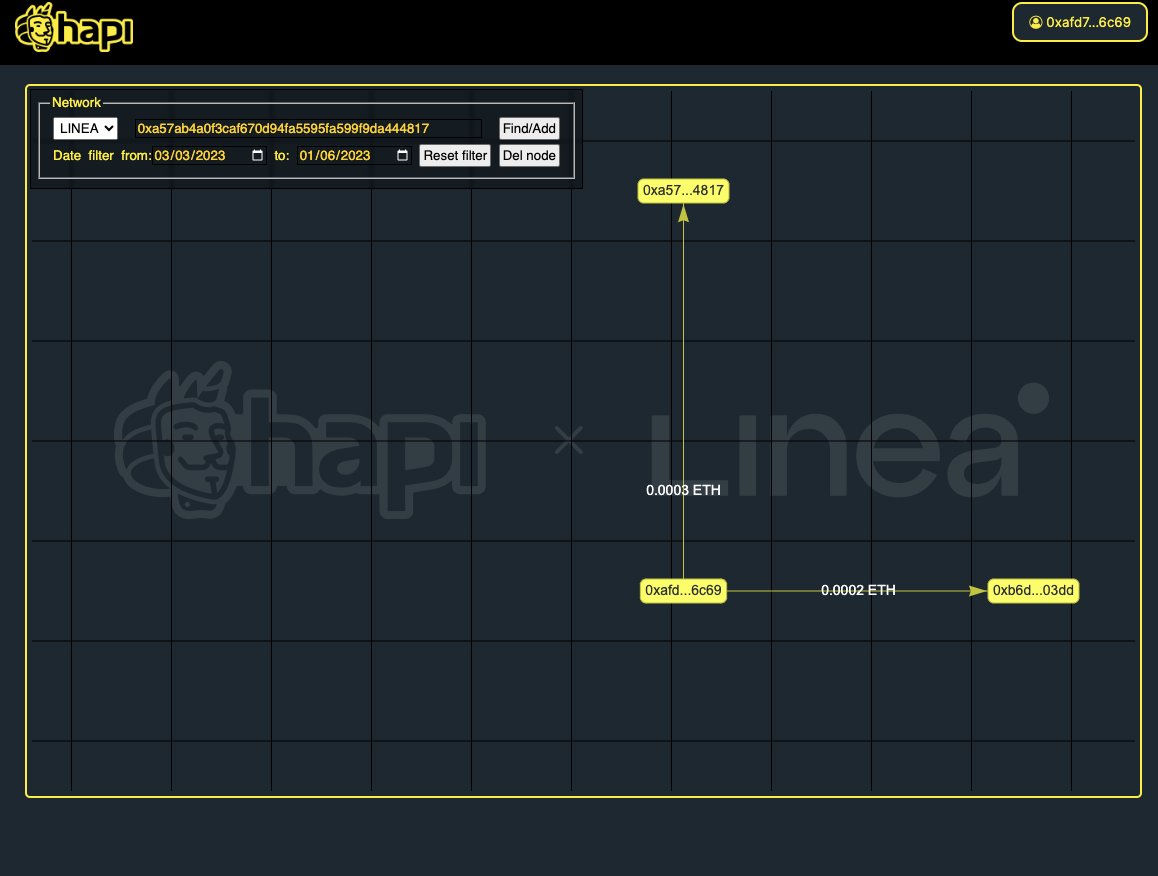
Task: Select node 0xb6d...03dd in graph
Action: pos(1033,590)
